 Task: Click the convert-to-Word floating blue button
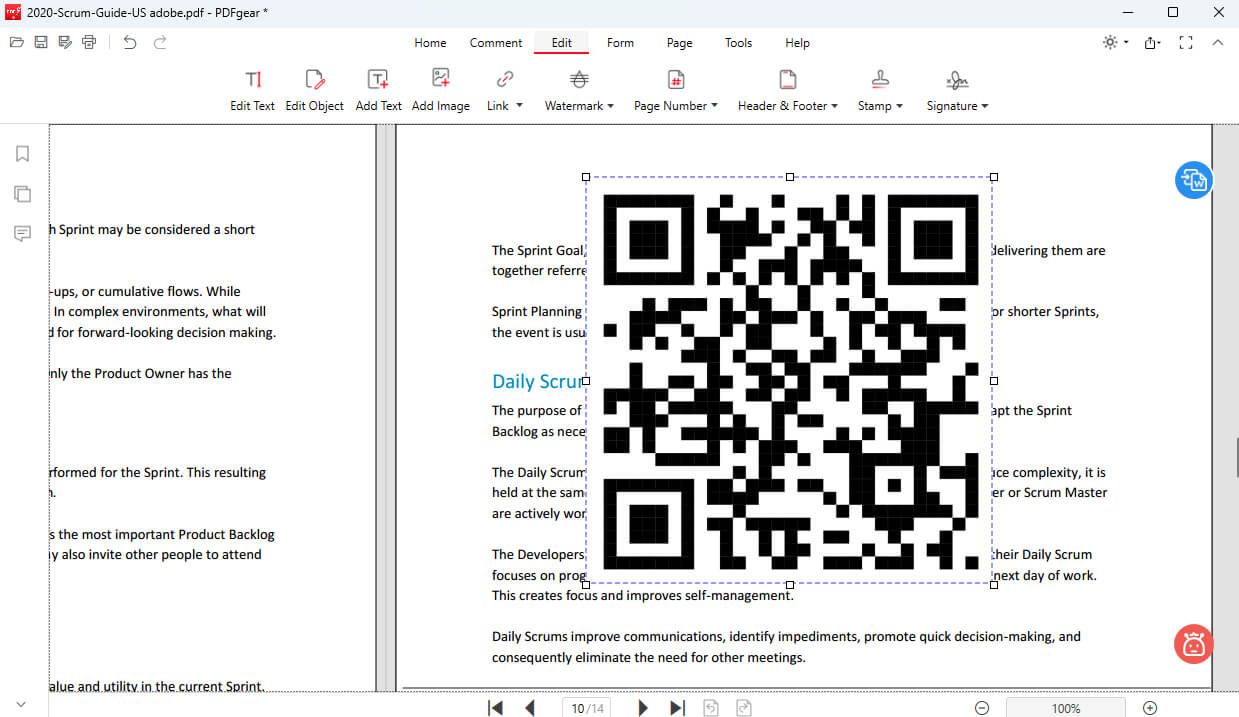[x=1193, y=180]
